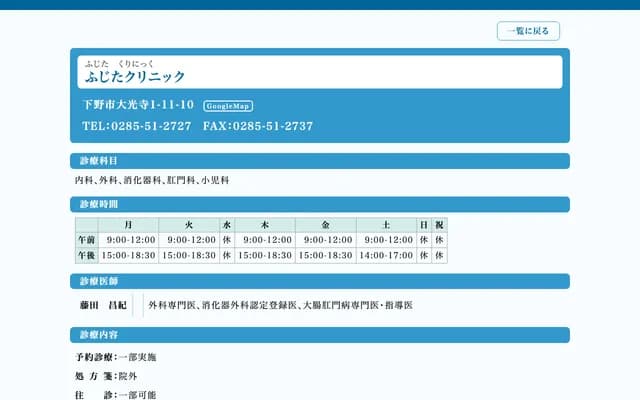Click doctor name 藤田 昌紀

pos(103,305)
